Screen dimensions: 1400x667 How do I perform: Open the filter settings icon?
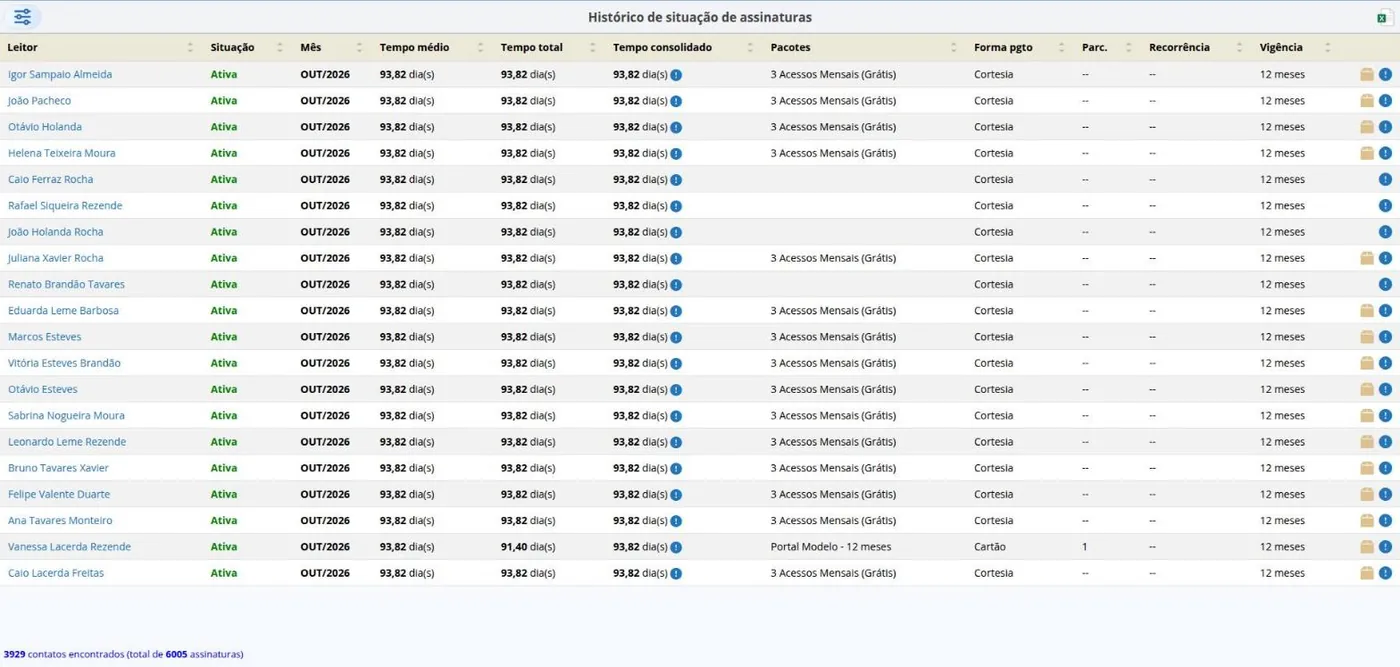point(23,17)
